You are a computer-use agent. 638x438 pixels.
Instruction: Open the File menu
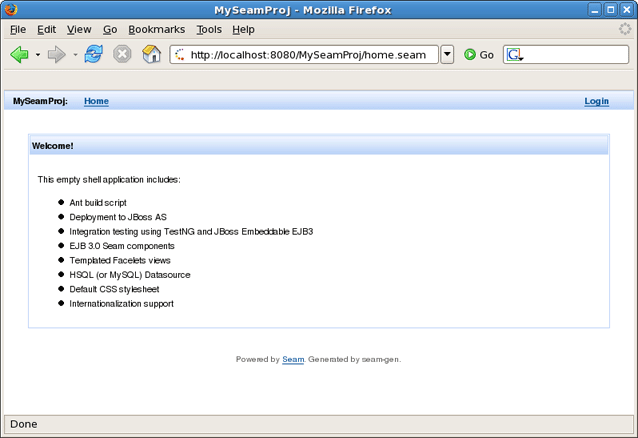coord(18,29)
